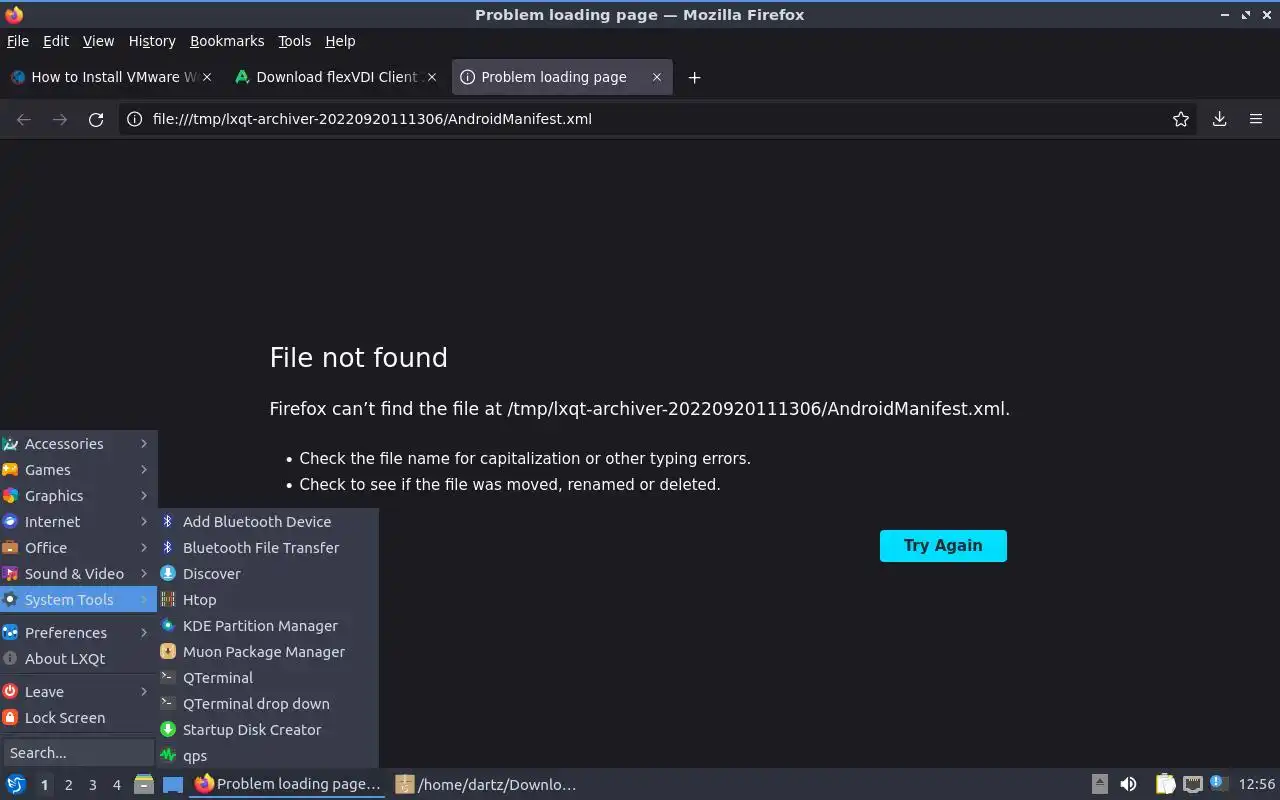Launch Add Bluetooth Device
This screenshot has height=800, width=1280.
(268, 522)
